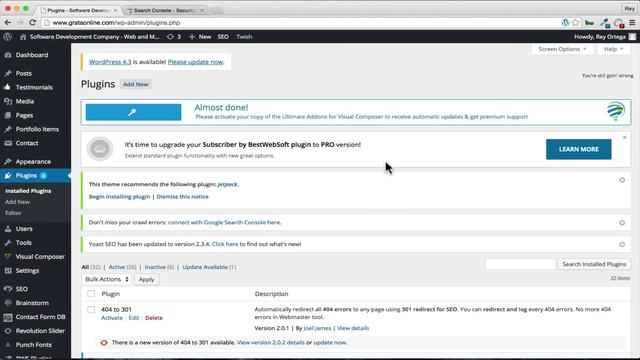
Task: Tick the select-all plugins checkbox
Action: (x=91, y=294)
